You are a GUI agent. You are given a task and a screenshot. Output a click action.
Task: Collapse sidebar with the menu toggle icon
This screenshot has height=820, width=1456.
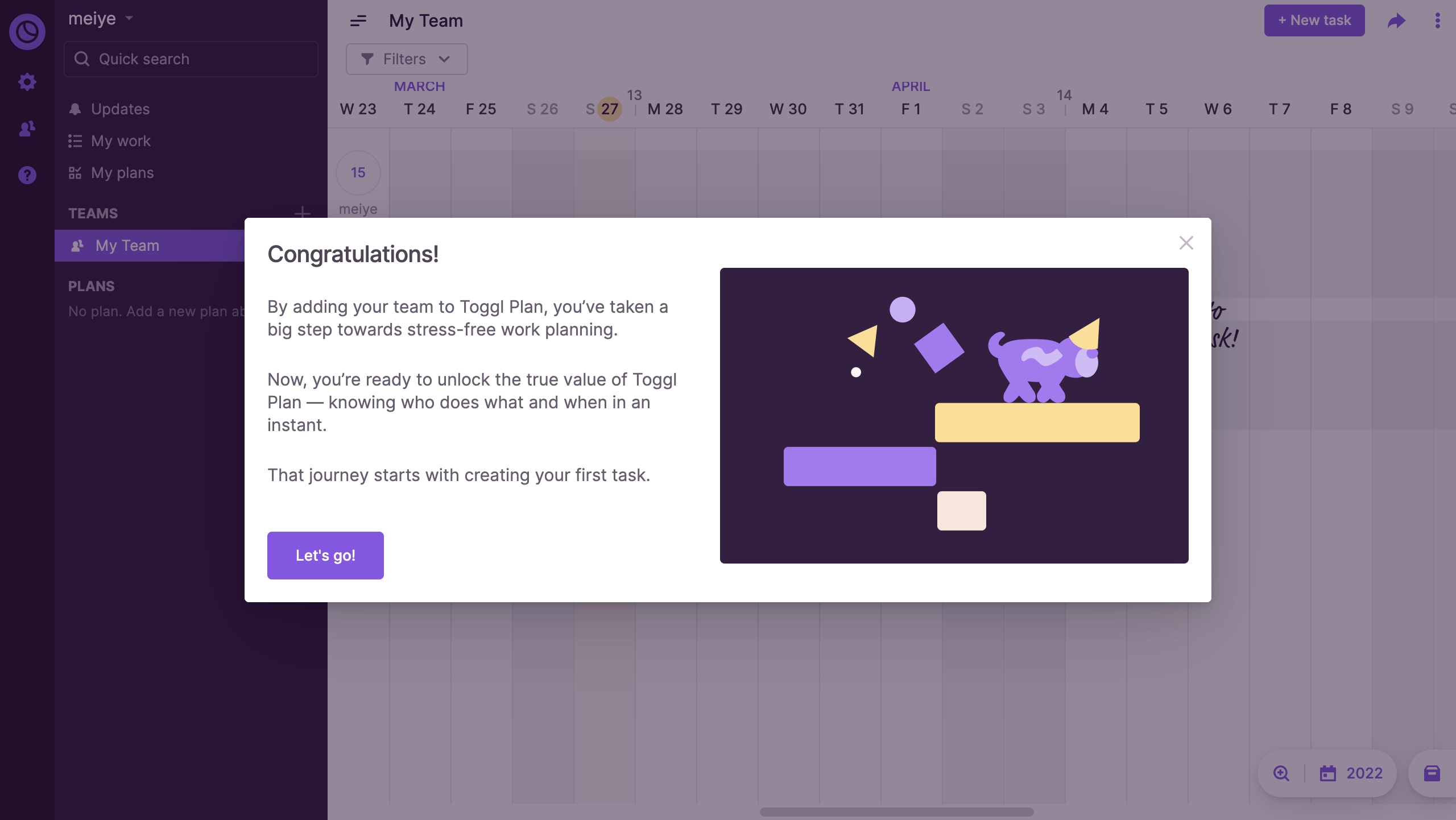358,21
